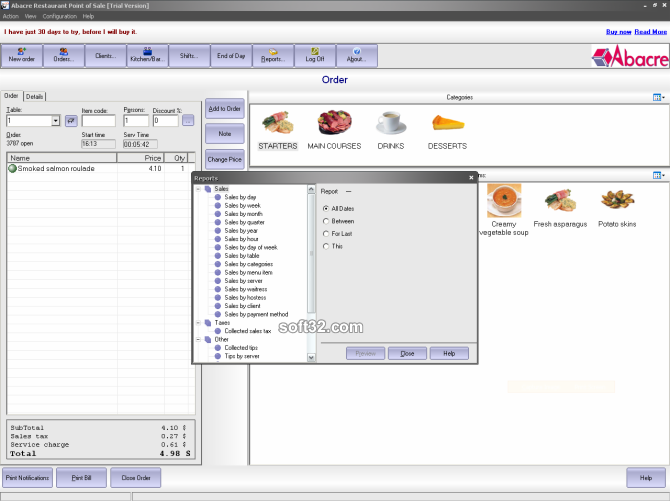The image size is (670, 501).
Task: Select the Collected tips report
Action: pos(241,348)
